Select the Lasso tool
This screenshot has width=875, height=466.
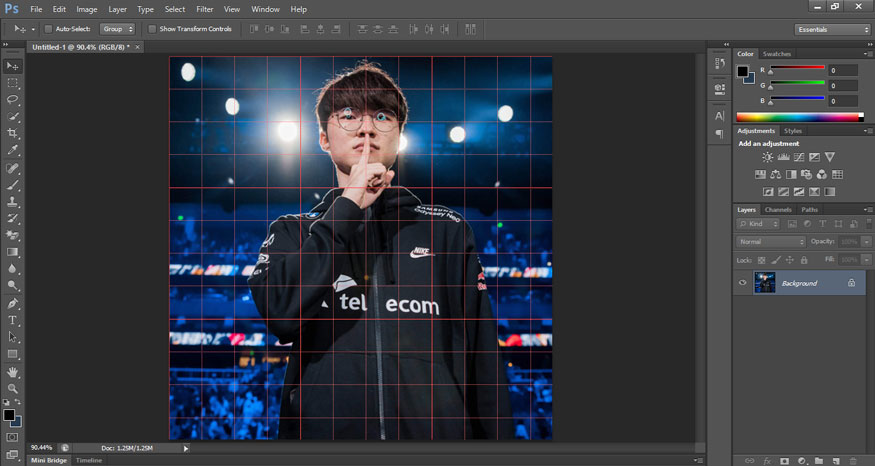point(12,99)
